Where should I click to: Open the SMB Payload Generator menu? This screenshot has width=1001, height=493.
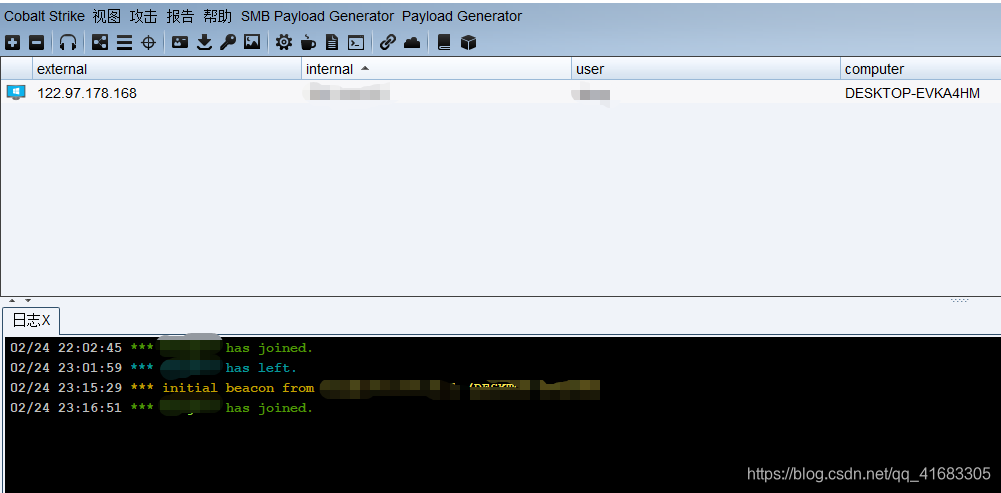click(317, 16)
